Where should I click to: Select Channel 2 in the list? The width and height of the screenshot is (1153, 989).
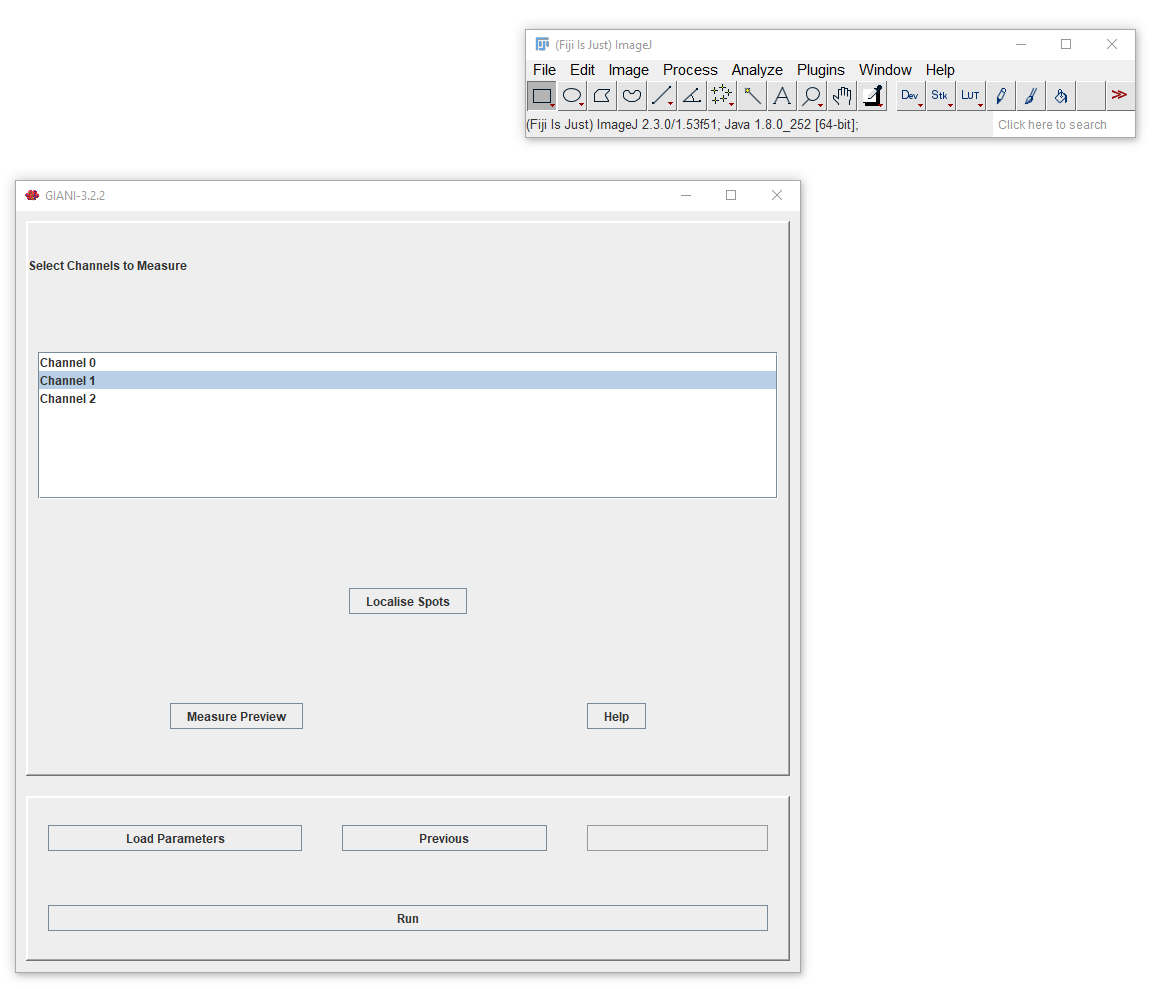[407, 399]
